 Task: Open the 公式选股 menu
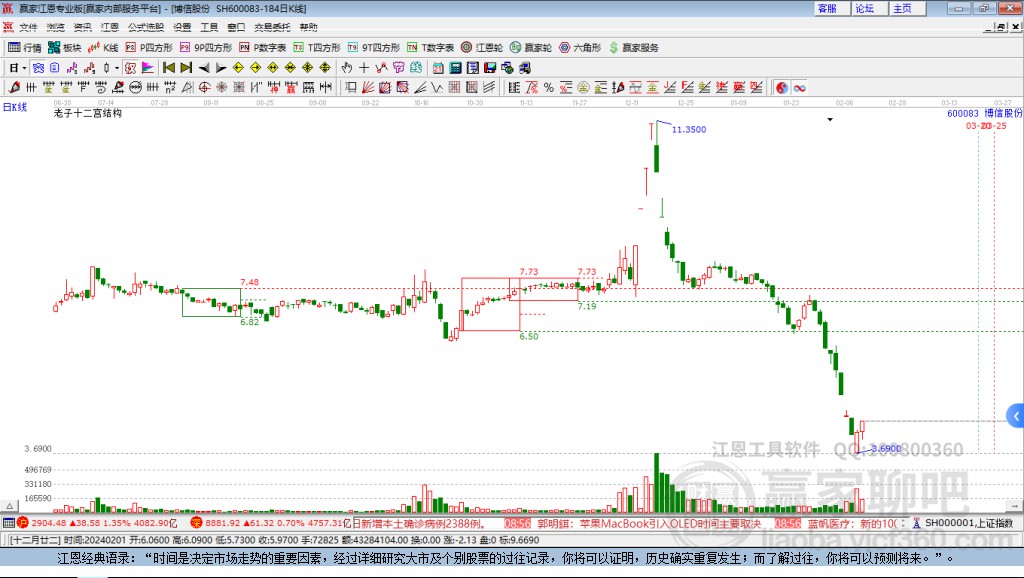coord(145,27)
